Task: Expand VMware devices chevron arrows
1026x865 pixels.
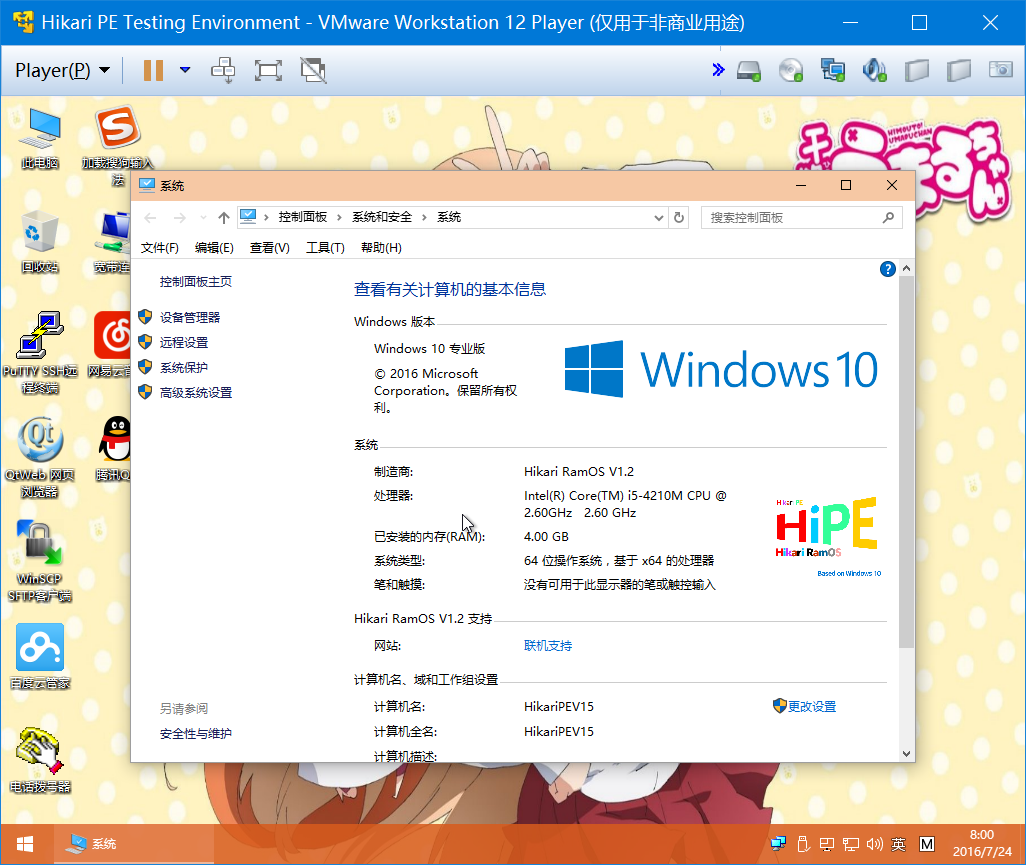Action: pyautogui.click(x=718, y=69)
